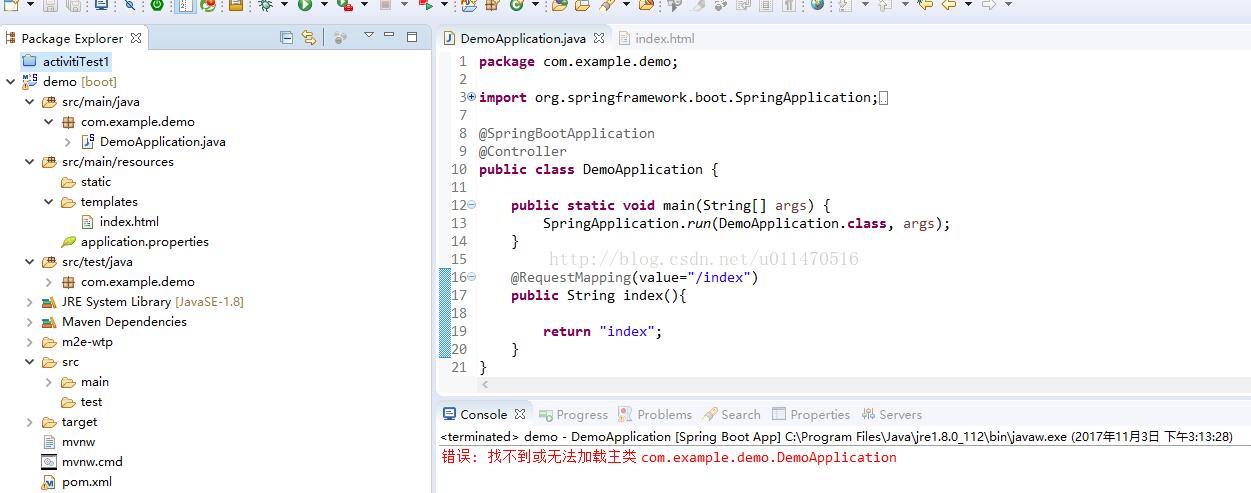This screenshot has width=1251, height=493.
Task: Collapse All in Package Explorer
Action: pos(286,38)
